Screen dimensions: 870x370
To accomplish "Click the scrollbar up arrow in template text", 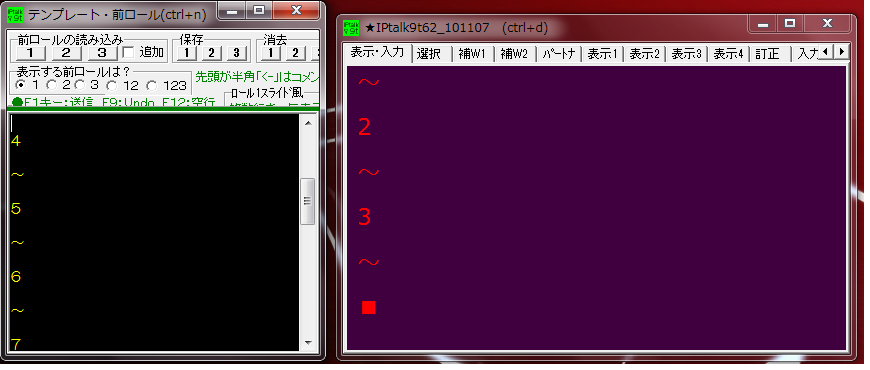I will point(308,122).
